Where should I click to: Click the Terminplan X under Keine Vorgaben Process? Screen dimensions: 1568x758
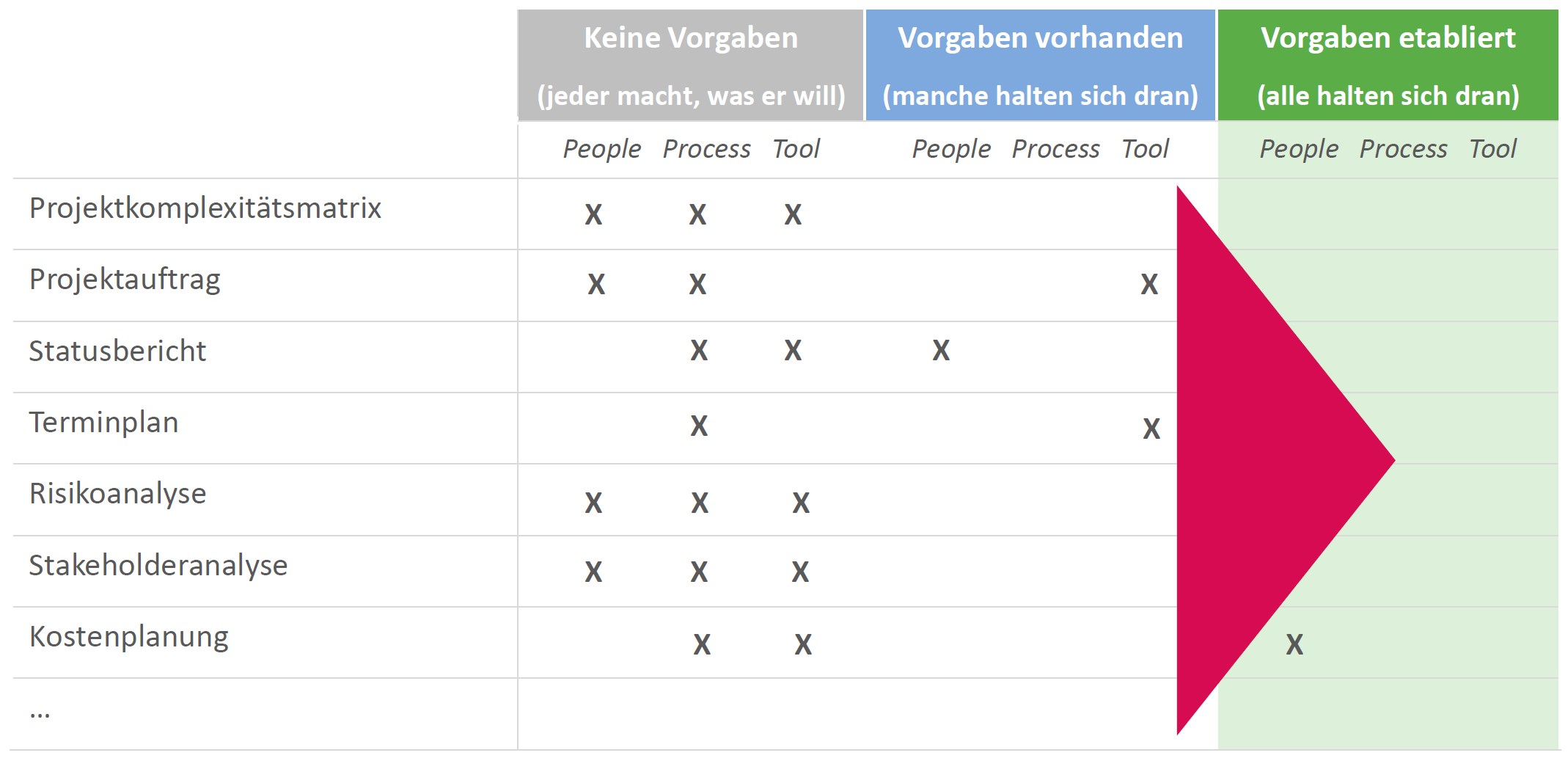pyautogui.click(x=699, y=426)
